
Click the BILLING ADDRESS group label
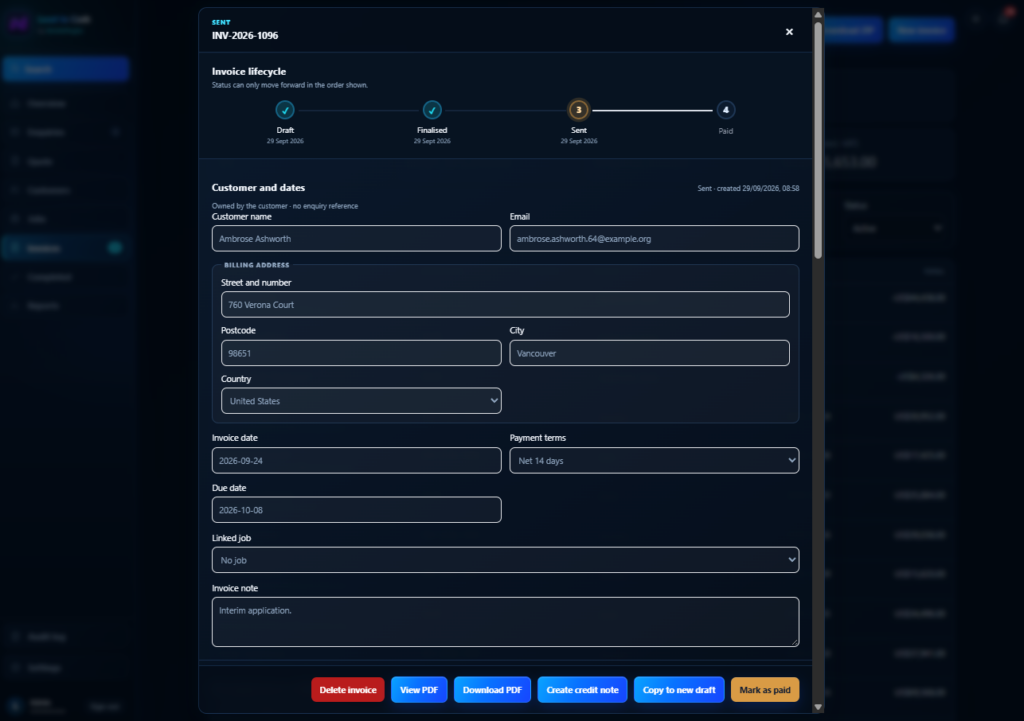(257, 265)
